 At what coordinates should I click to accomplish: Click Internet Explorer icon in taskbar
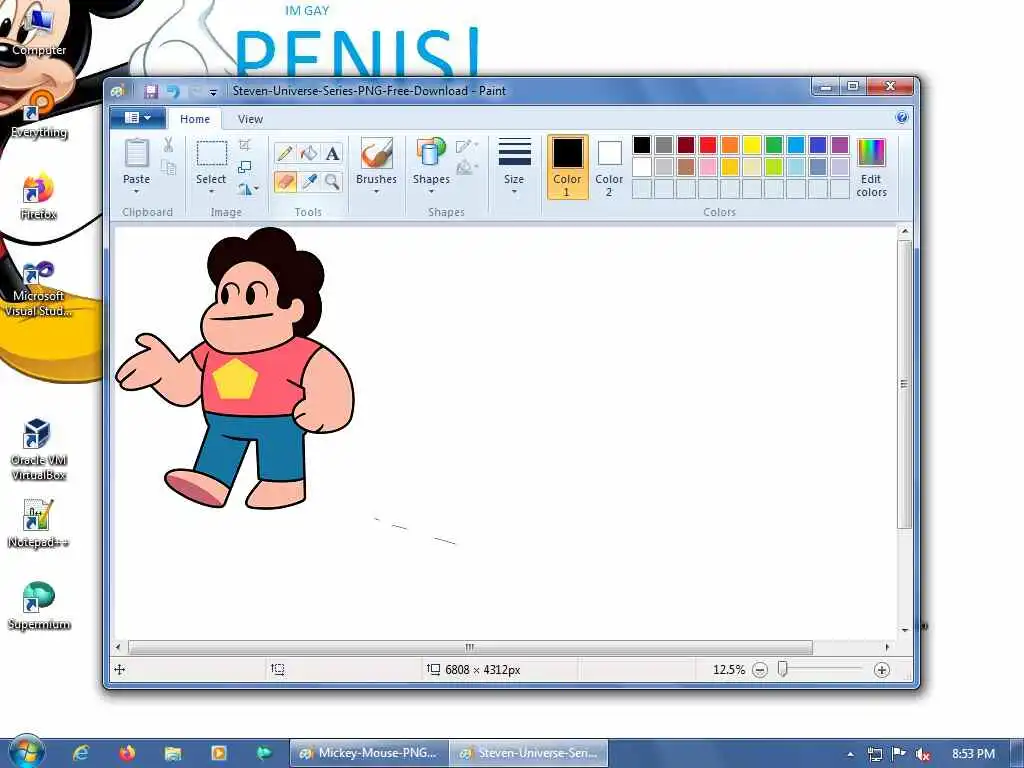81,753
